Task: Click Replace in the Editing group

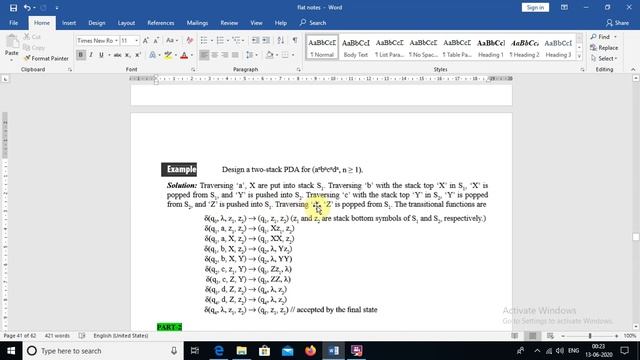Action: [604, 48]
